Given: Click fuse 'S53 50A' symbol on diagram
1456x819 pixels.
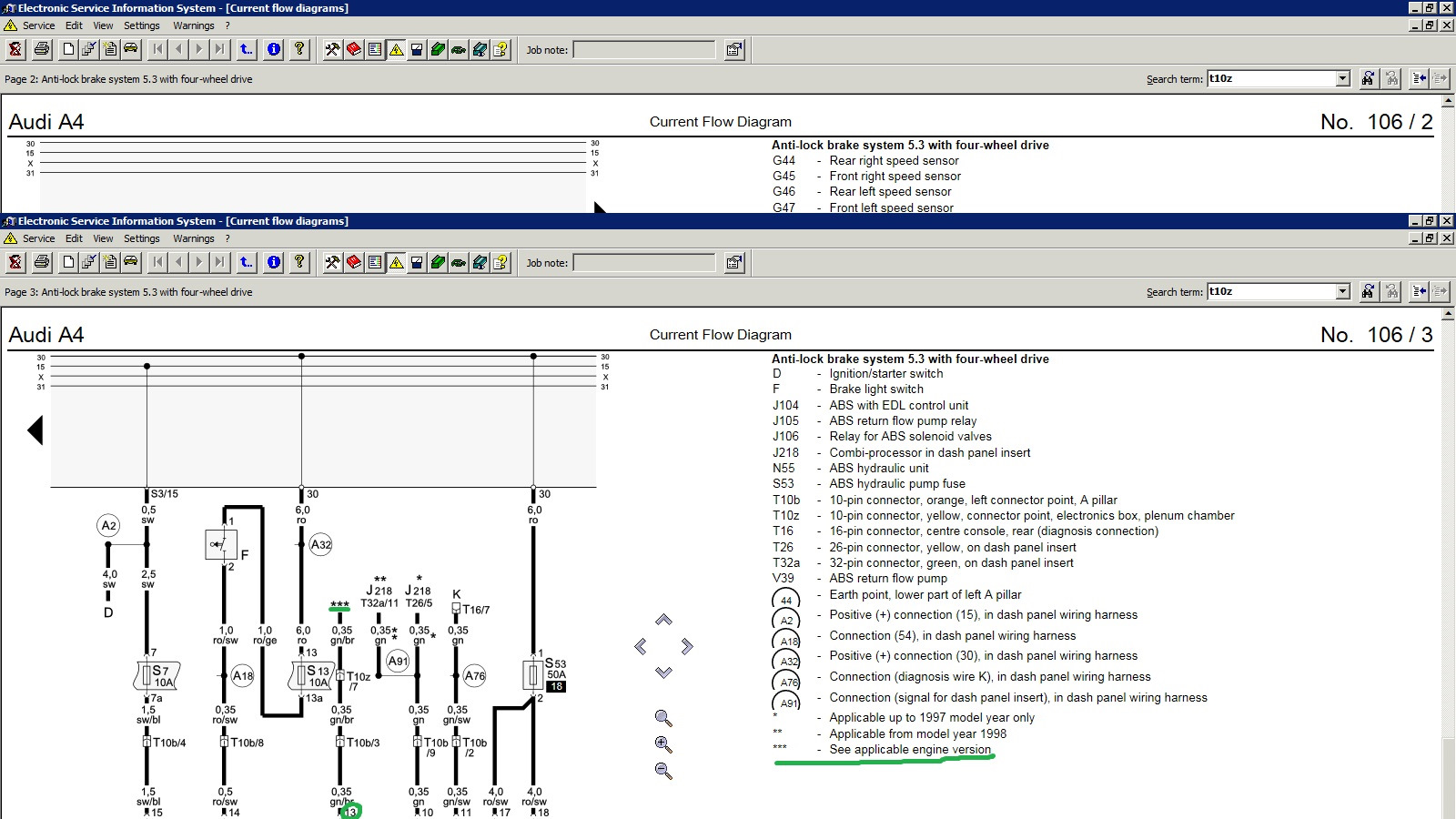Looking at the screenshot, I should [533, 674].
